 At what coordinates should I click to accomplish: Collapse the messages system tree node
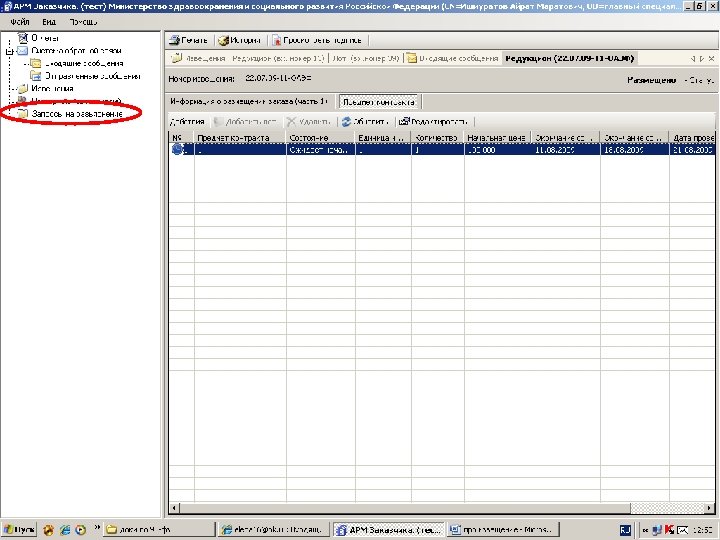[9, 51]
